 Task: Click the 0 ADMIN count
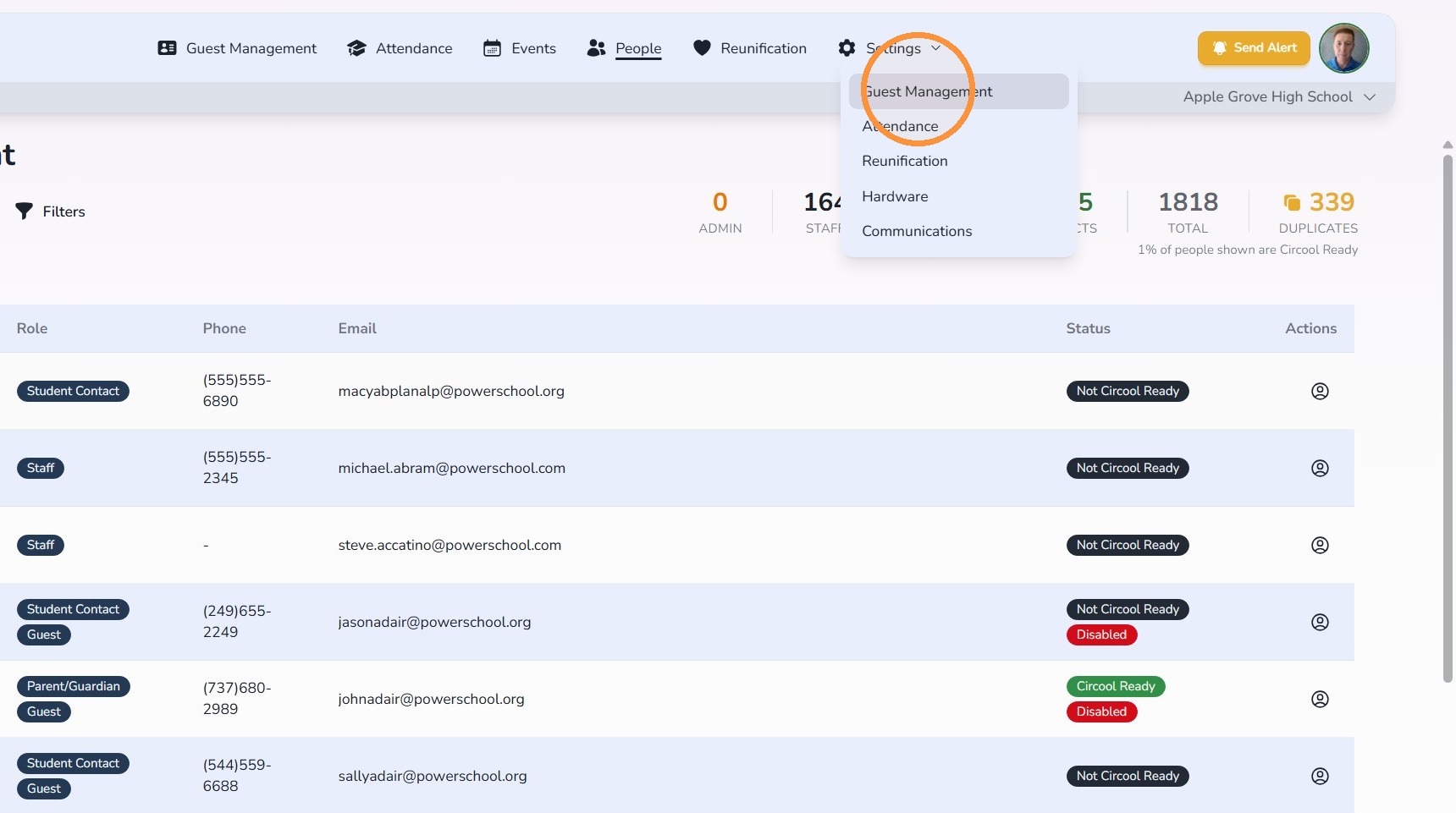point(720,212)
